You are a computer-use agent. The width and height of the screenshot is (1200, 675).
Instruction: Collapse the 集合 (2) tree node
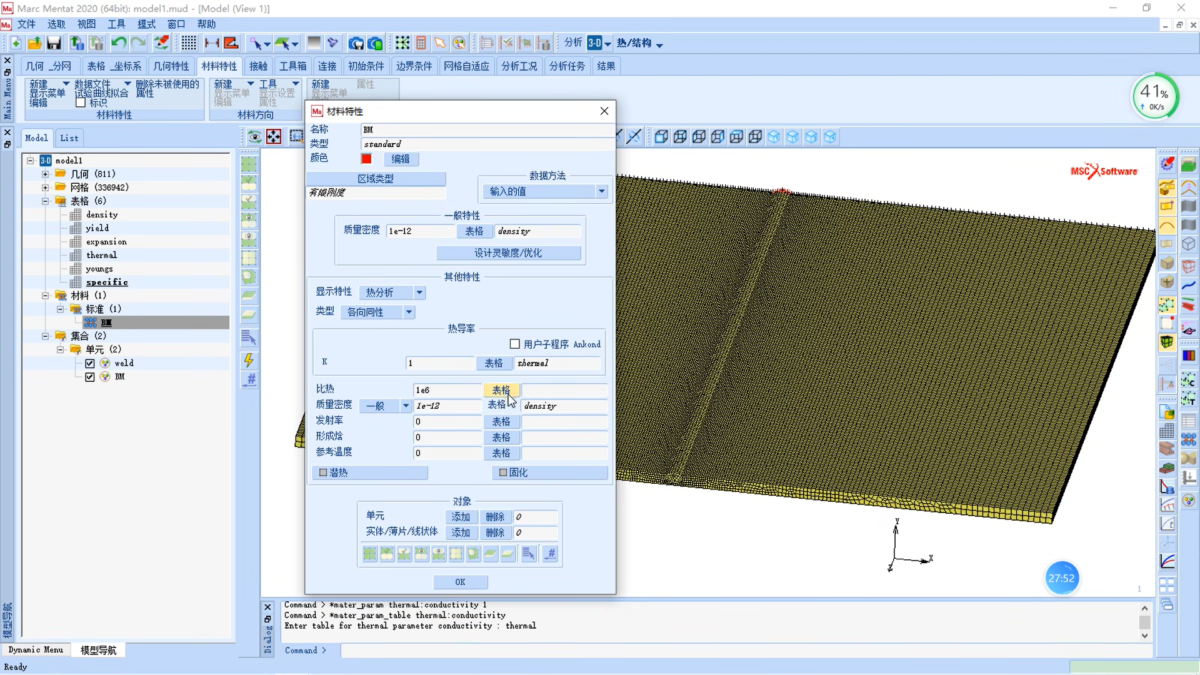pyautogui.click(x=45, y=336)
